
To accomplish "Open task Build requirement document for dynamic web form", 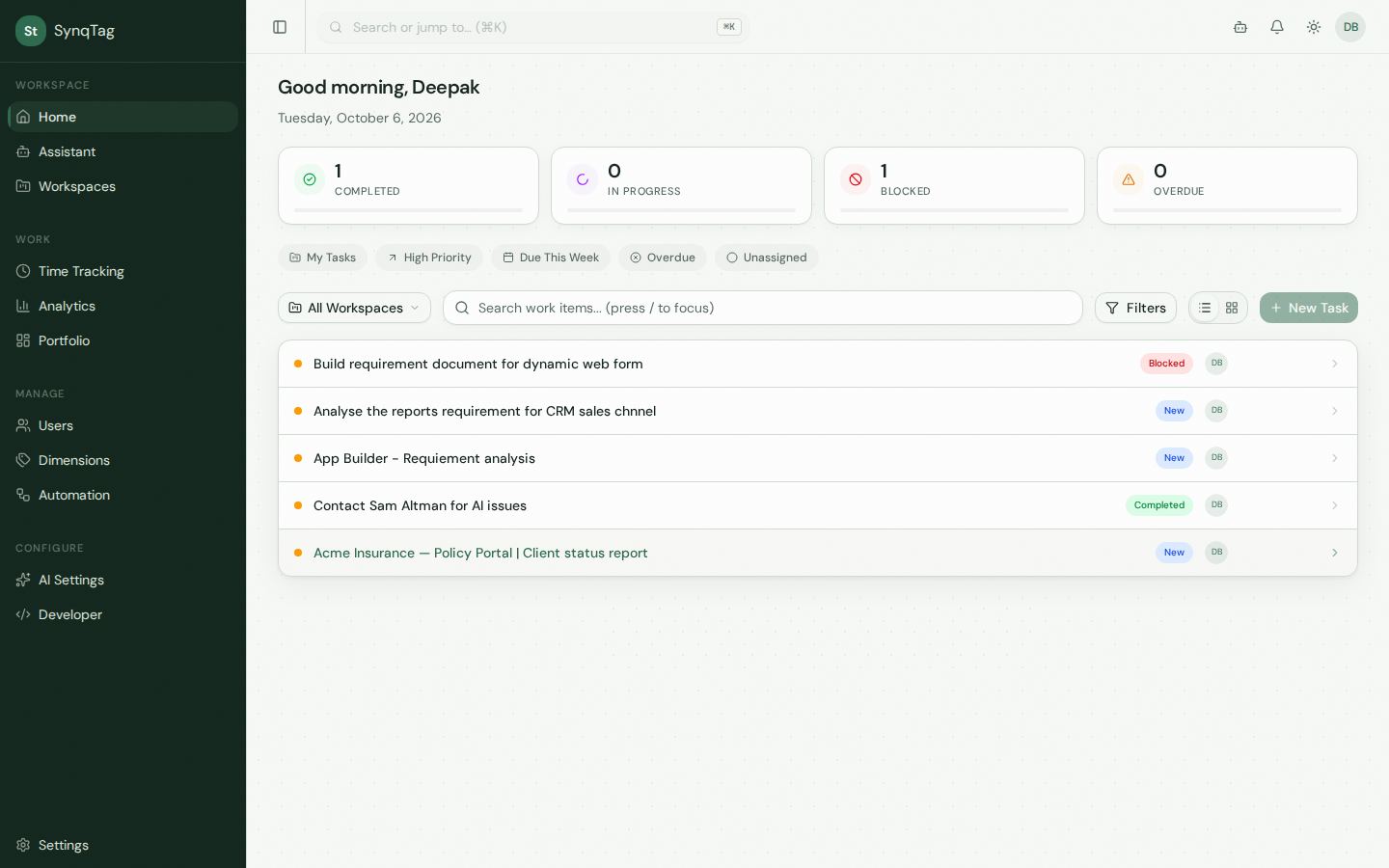I will pos(818,364).
